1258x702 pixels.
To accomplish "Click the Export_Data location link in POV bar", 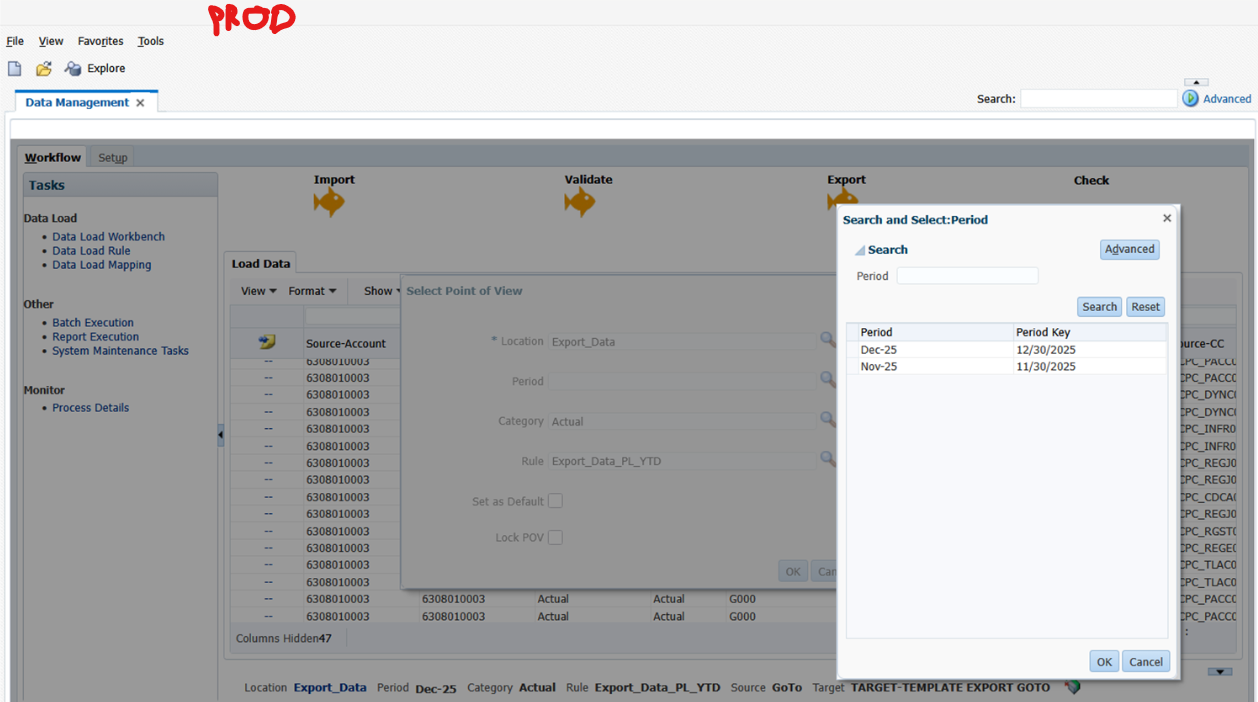I will pos(330,688).
